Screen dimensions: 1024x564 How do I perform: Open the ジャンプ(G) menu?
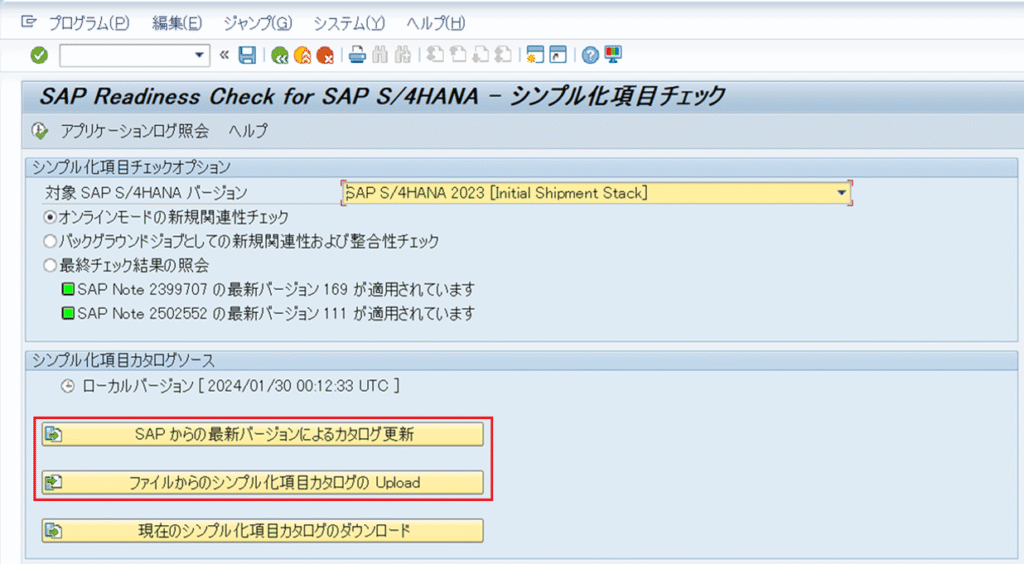257,24
